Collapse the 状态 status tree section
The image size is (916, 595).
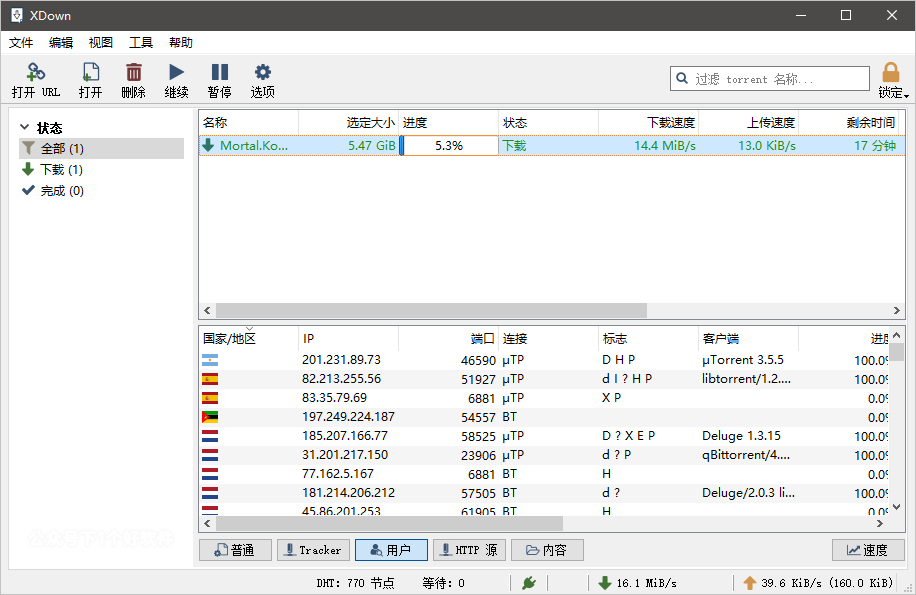(25, 127)
